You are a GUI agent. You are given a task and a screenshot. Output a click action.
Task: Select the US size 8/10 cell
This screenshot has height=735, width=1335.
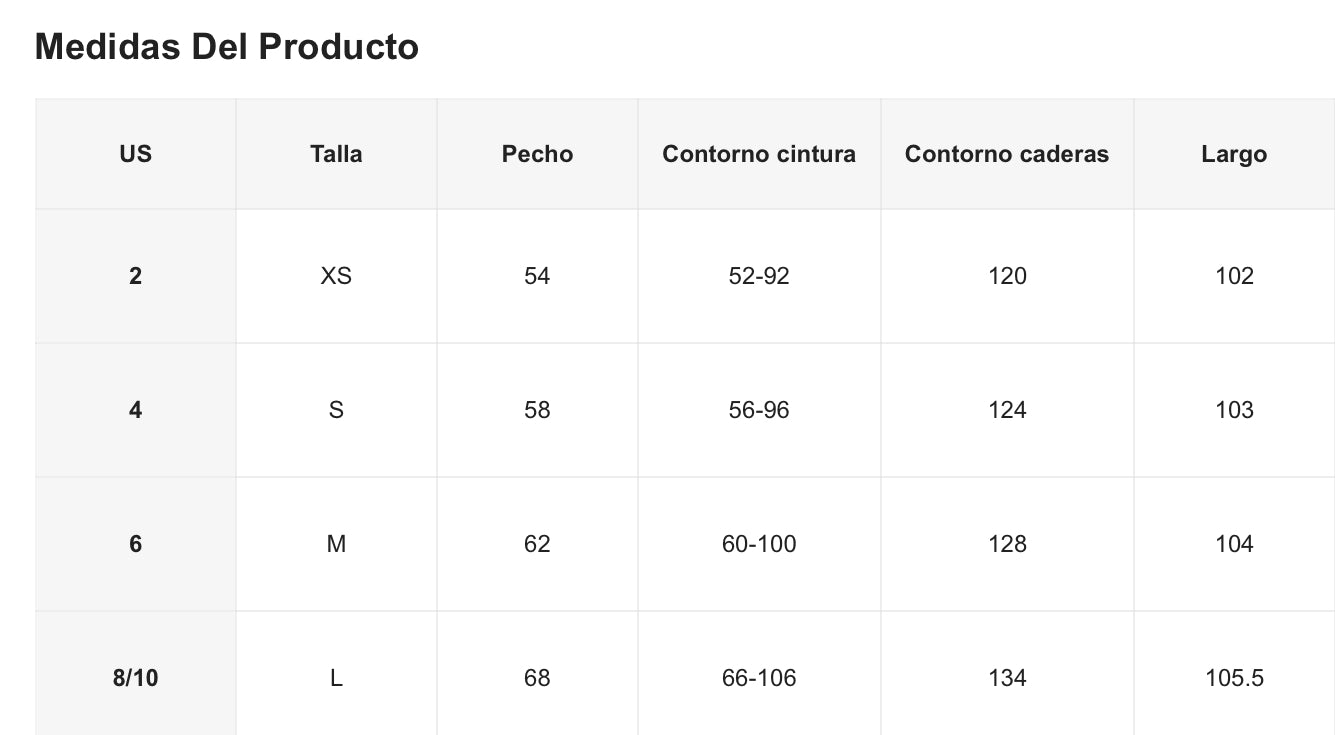(x=135, y=678)
